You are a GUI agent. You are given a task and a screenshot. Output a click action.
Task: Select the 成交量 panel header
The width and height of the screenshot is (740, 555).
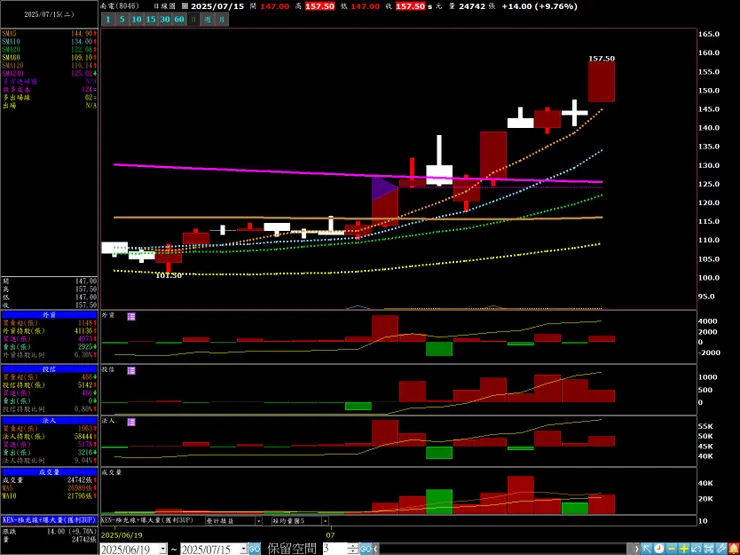click(x=49, y=471)
